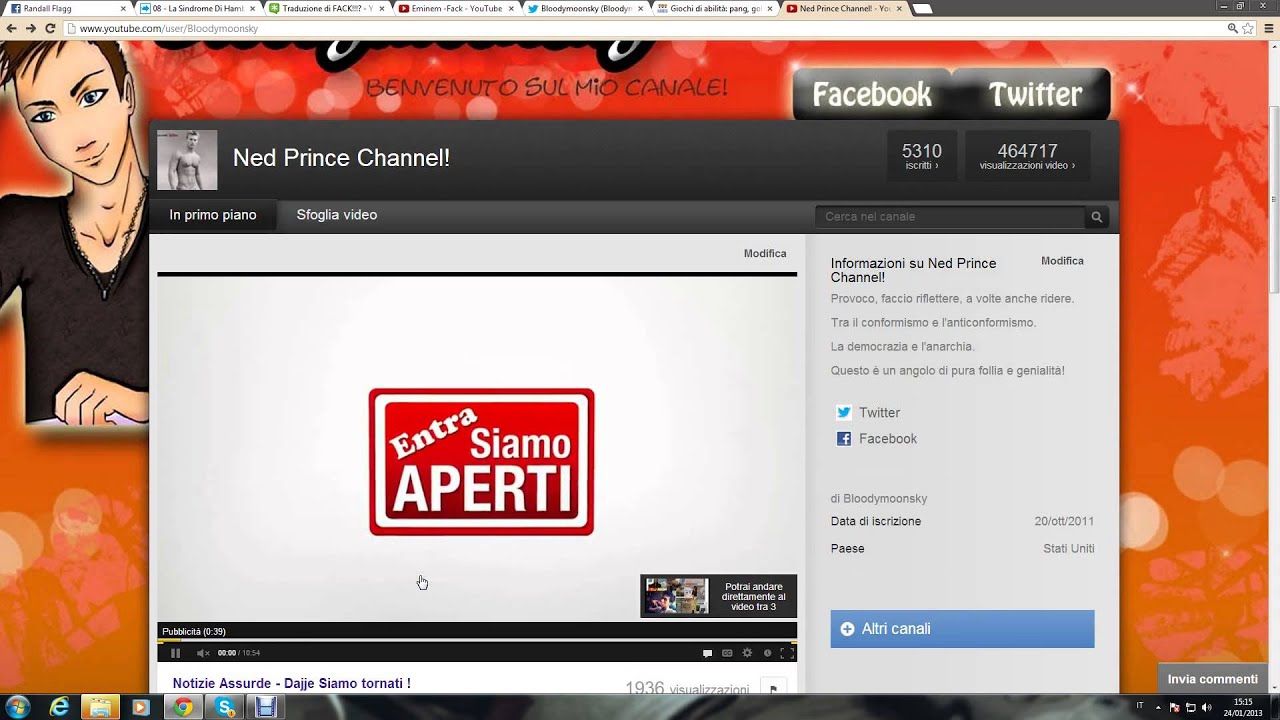The height and width of the screenshot is (720, 1280).
Task: Click the Facebook icon in the sidebar
Action: tap(844, 439)
